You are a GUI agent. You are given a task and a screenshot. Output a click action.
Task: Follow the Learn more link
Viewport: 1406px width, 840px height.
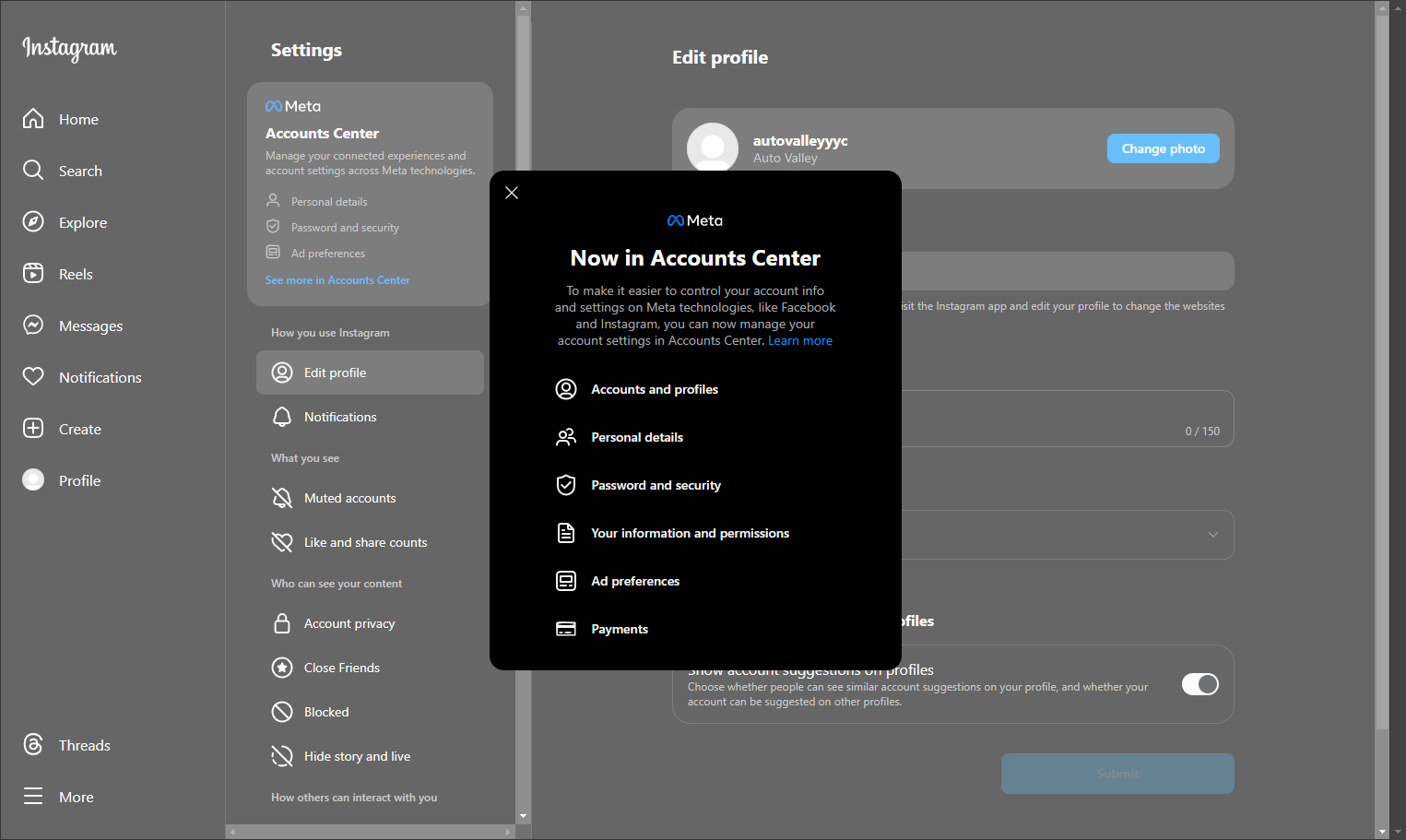(800, 340)
